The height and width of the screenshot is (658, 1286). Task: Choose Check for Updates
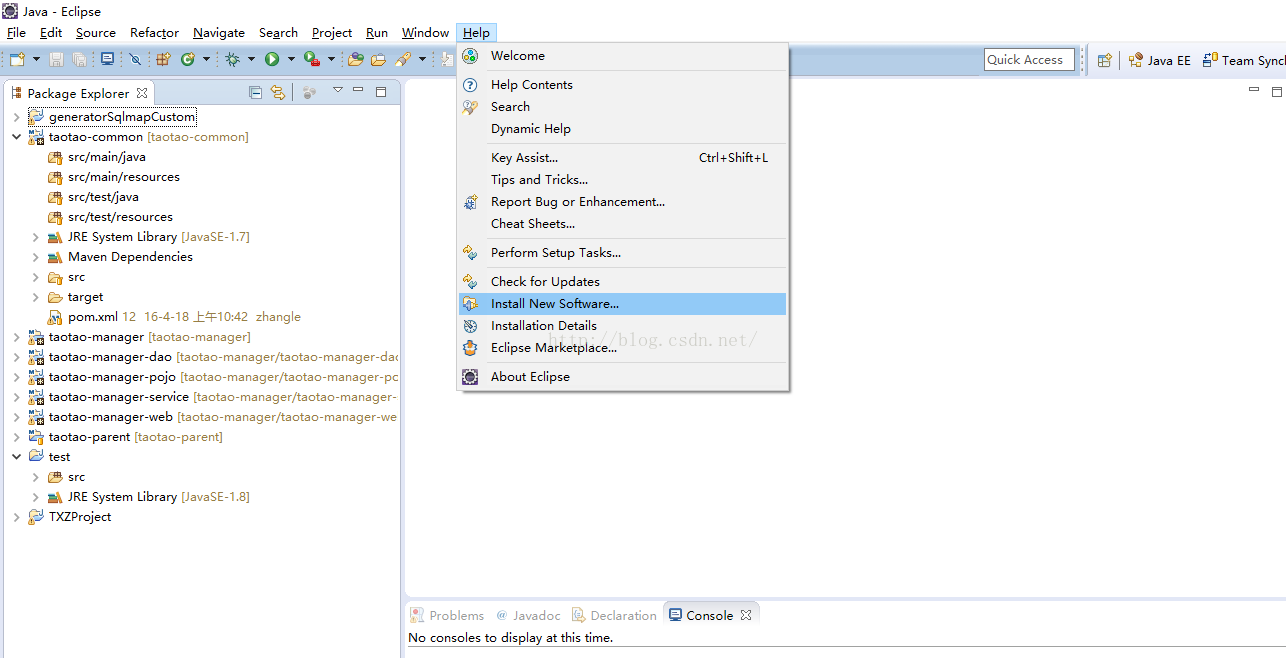[622, 282]
